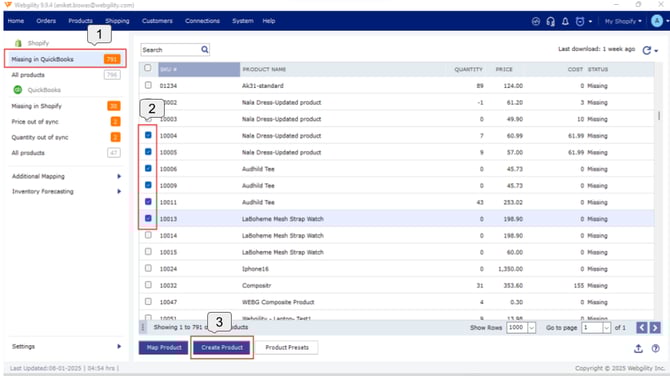670x376 pixels.
Task: Open the help question mark icon
Action: click(x=655, y=348)
